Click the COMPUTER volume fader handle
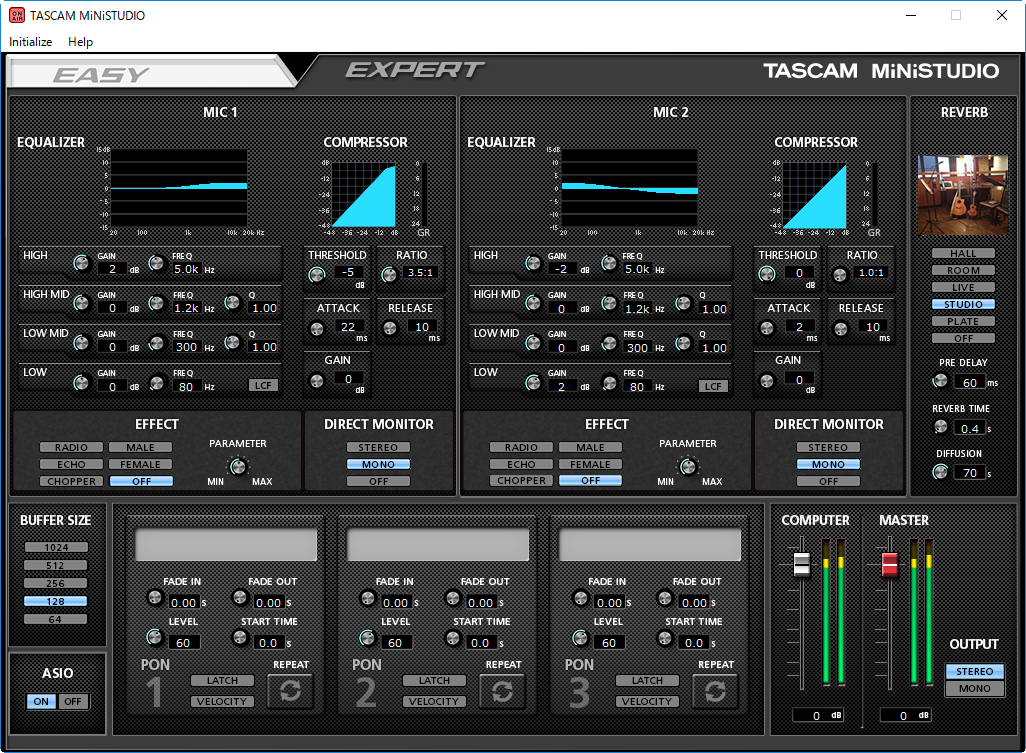The height and width of the screenshot is (753, 1026). 802,564
